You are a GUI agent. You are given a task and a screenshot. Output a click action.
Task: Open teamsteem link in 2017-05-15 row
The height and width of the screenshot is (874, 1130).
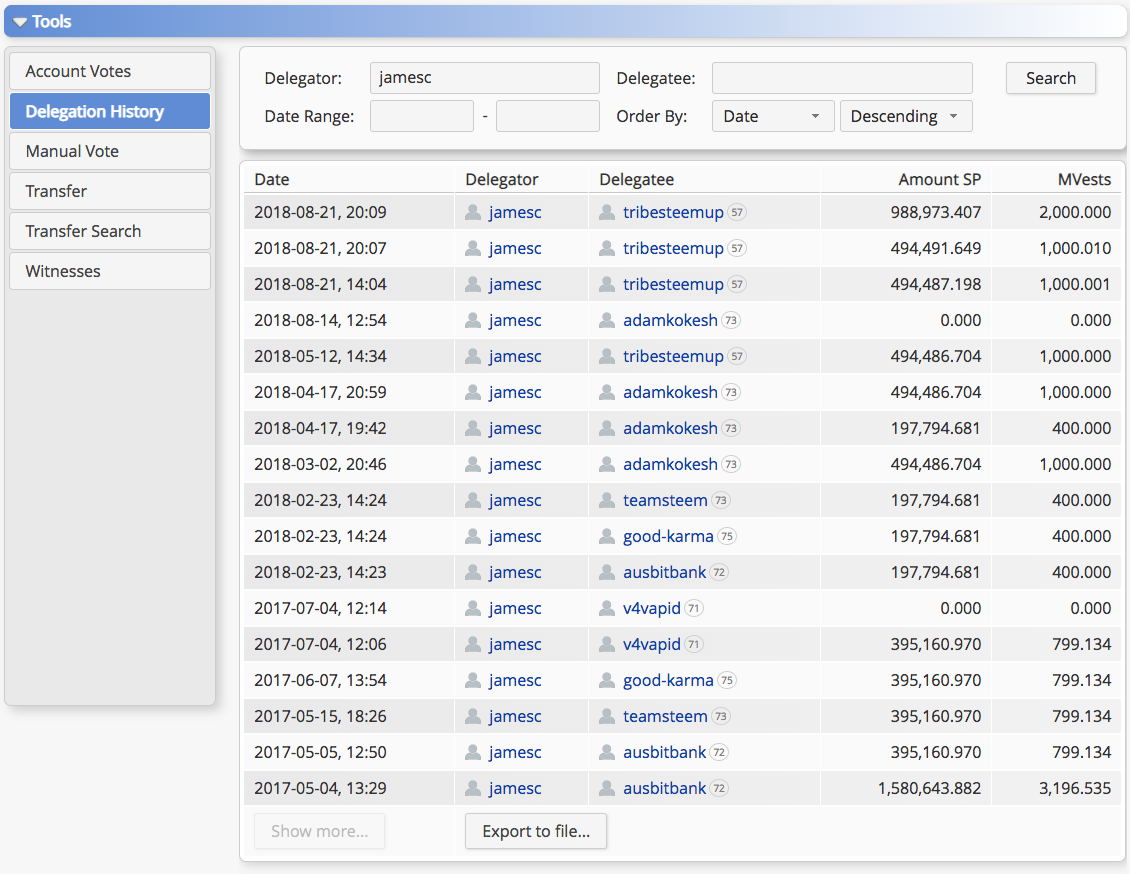point(665,716)
